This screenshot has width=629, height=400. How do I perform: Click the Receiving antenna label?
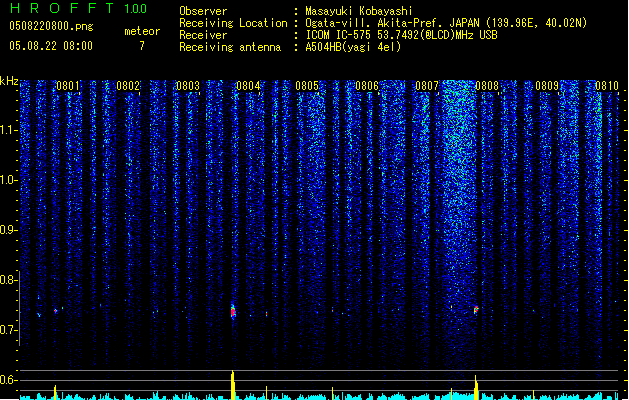coord(230,47)
